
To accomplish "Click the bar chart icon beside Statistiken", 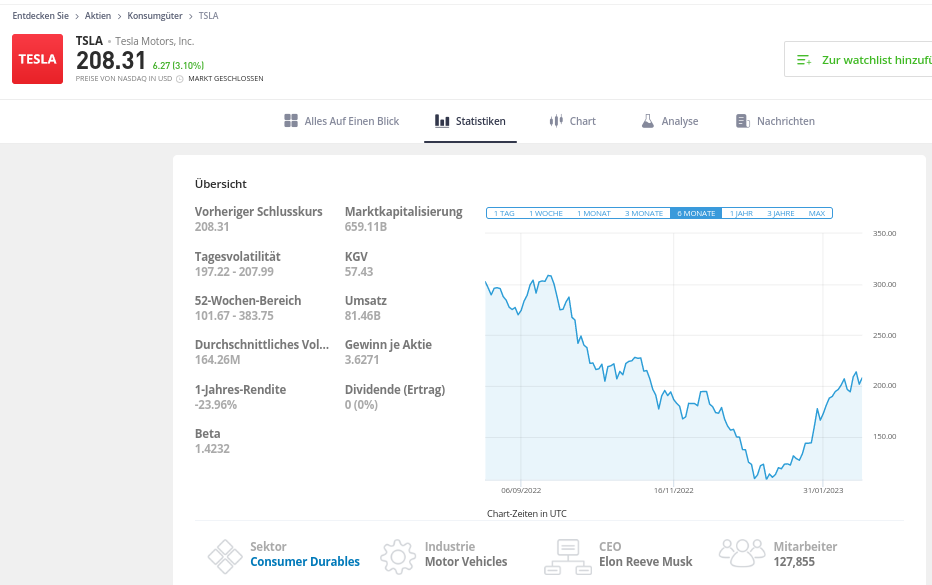I will [442, 121].
